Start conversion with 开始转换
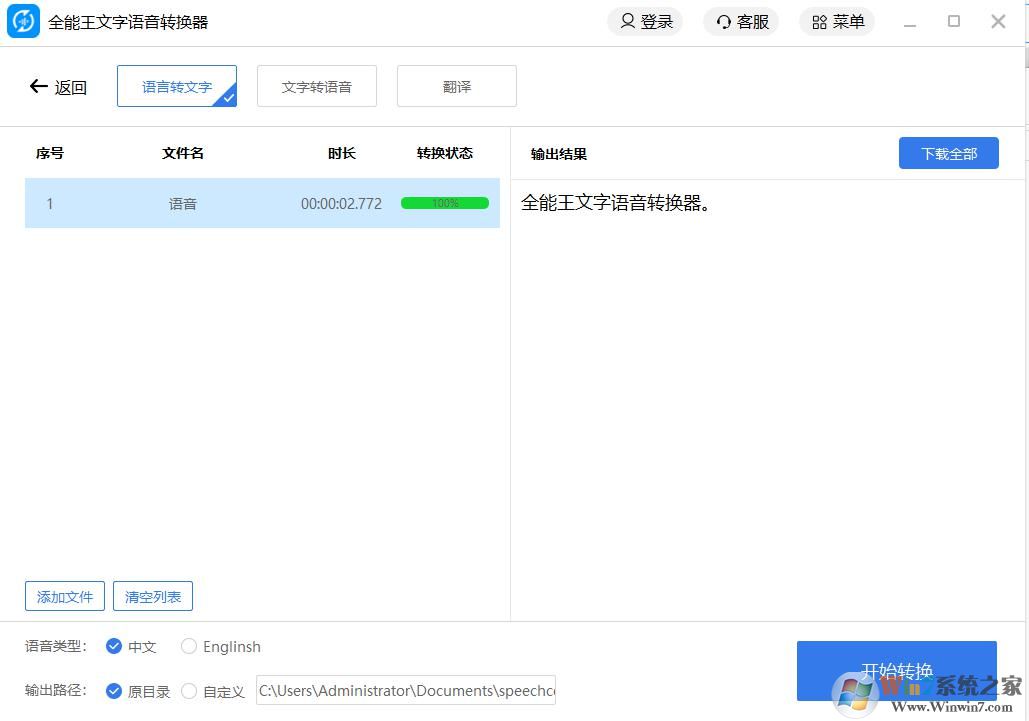Image resolution: width=1029 pixels, height=721 pixels. click(x=896, y=671)
